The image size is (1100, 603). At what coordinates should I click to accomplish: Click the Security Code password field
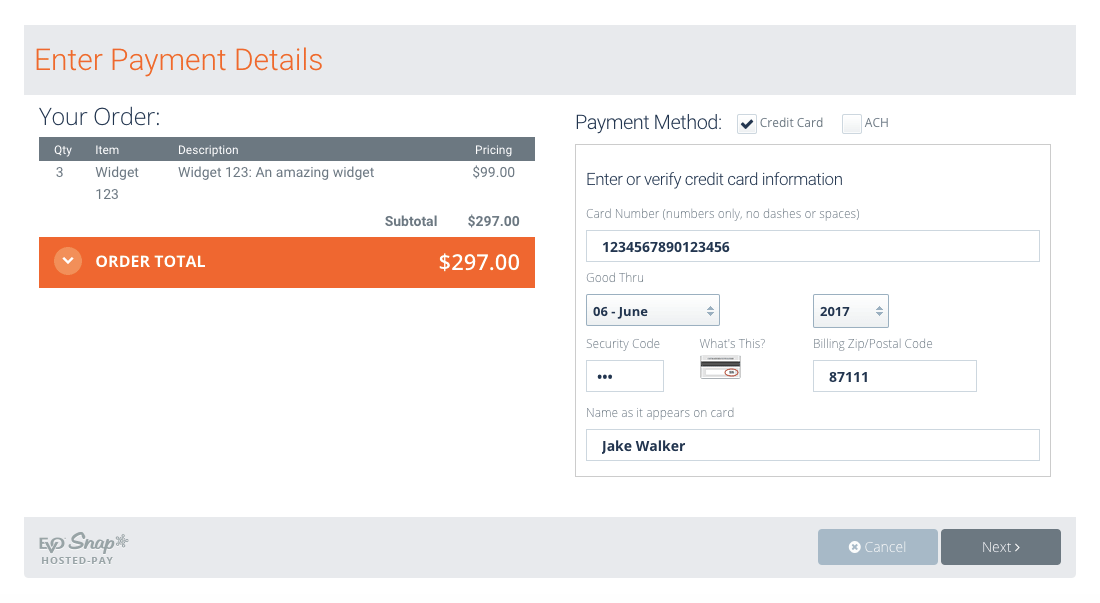pos(624,376)
